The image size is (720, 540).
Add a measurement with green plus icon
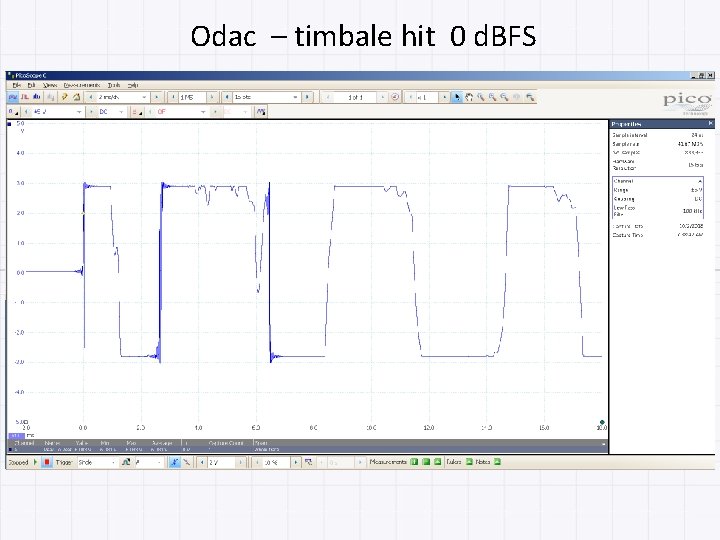click(414, 461)
